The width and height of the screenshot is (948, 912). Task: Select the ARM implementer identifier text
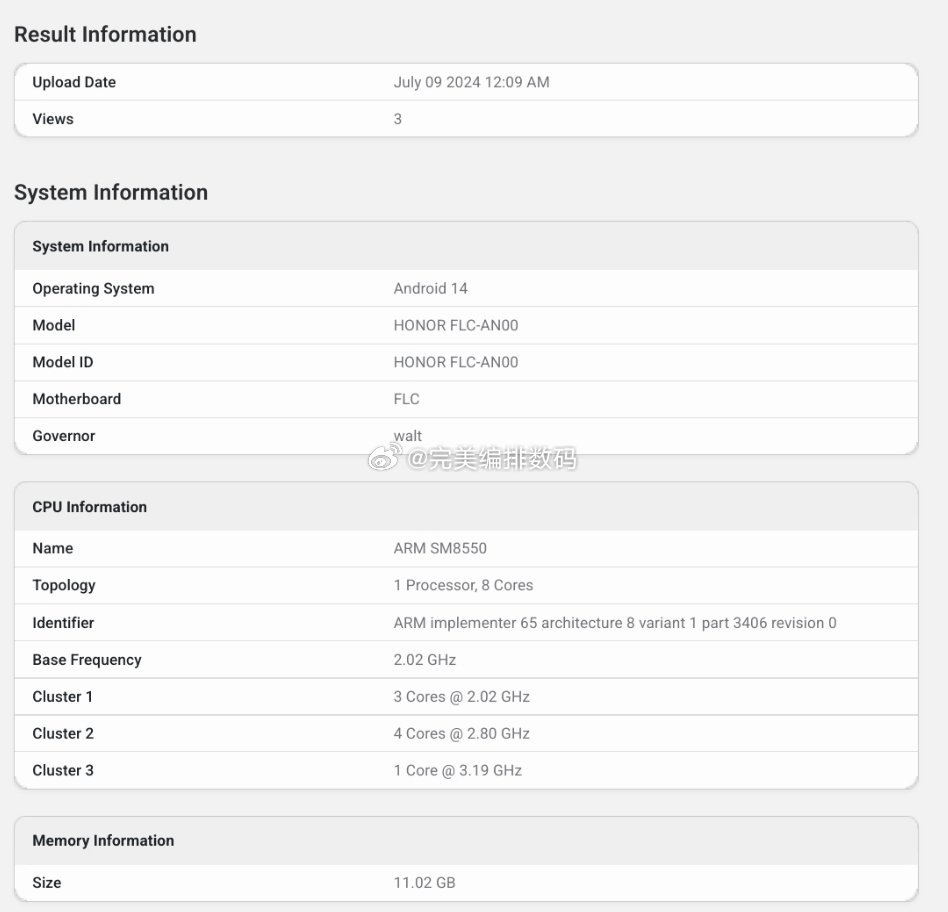point(615,622)
